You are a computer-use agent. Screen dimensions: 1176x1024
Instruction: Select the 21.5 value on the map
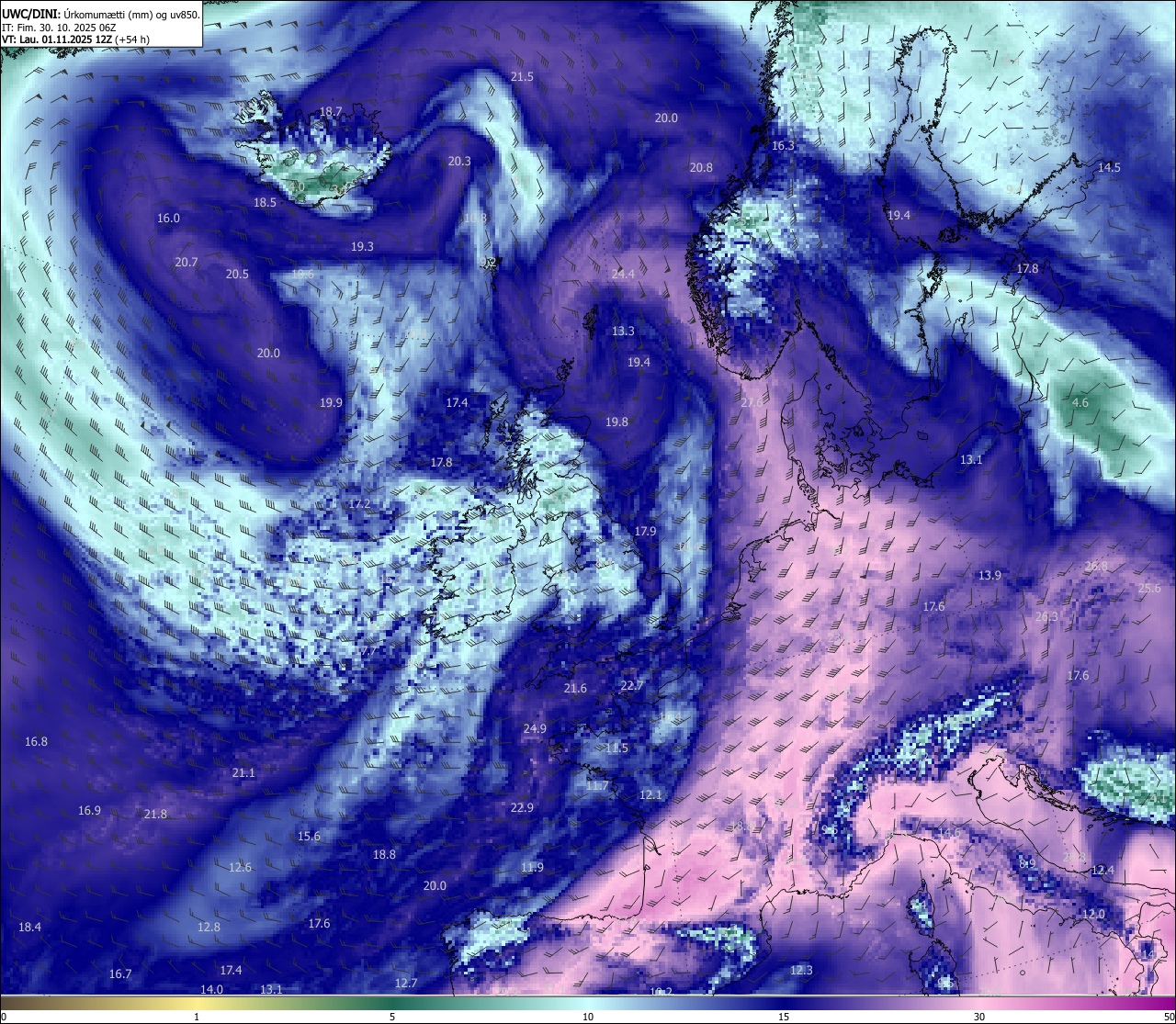(522, 77)
